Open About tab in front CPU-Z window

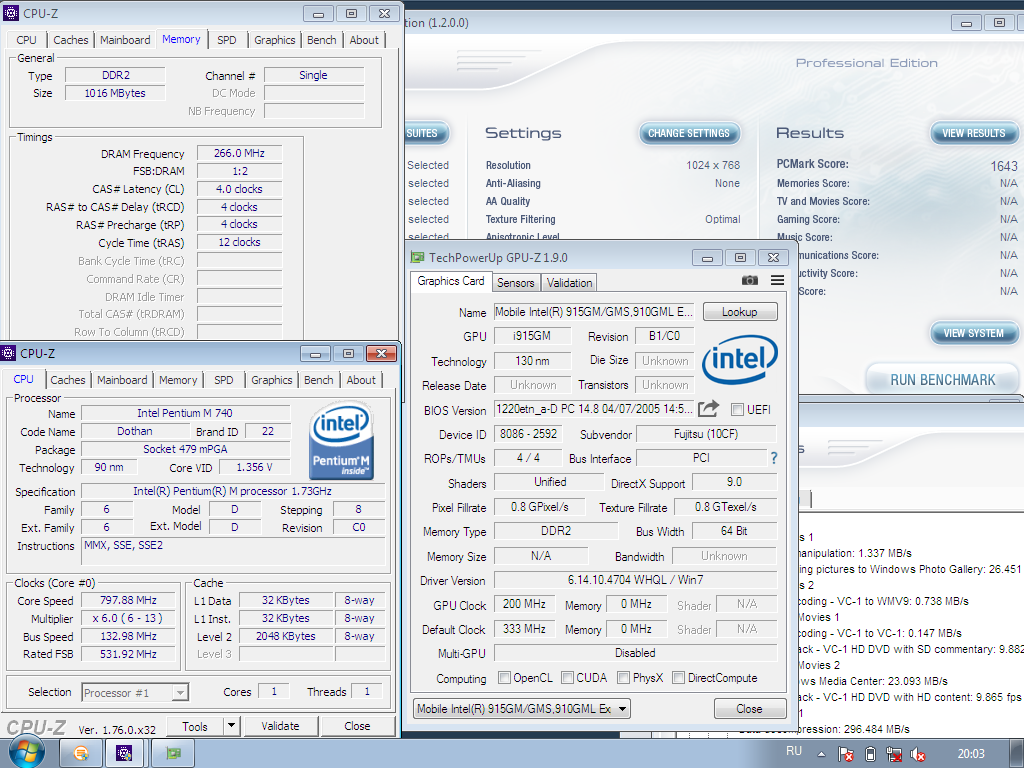pos(361,380)
